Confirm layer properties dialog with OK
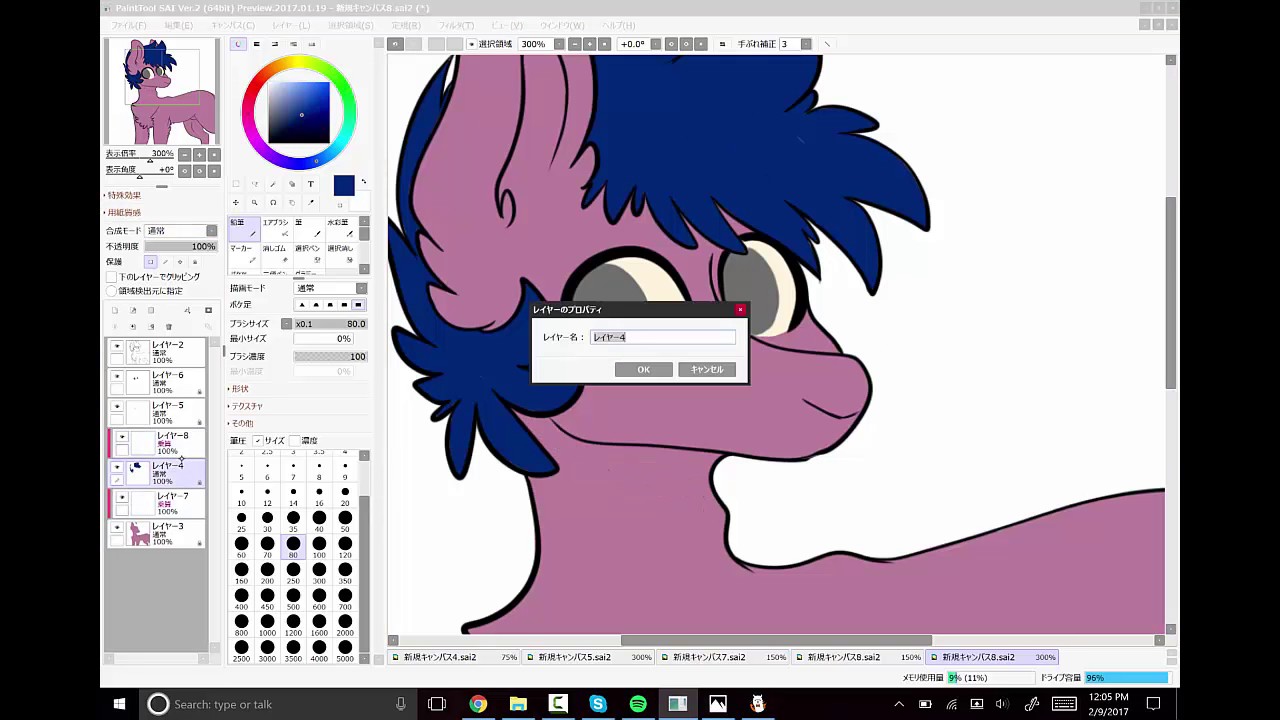The image size is (1280, 720). pyautogui.click(x=643, y=369)
